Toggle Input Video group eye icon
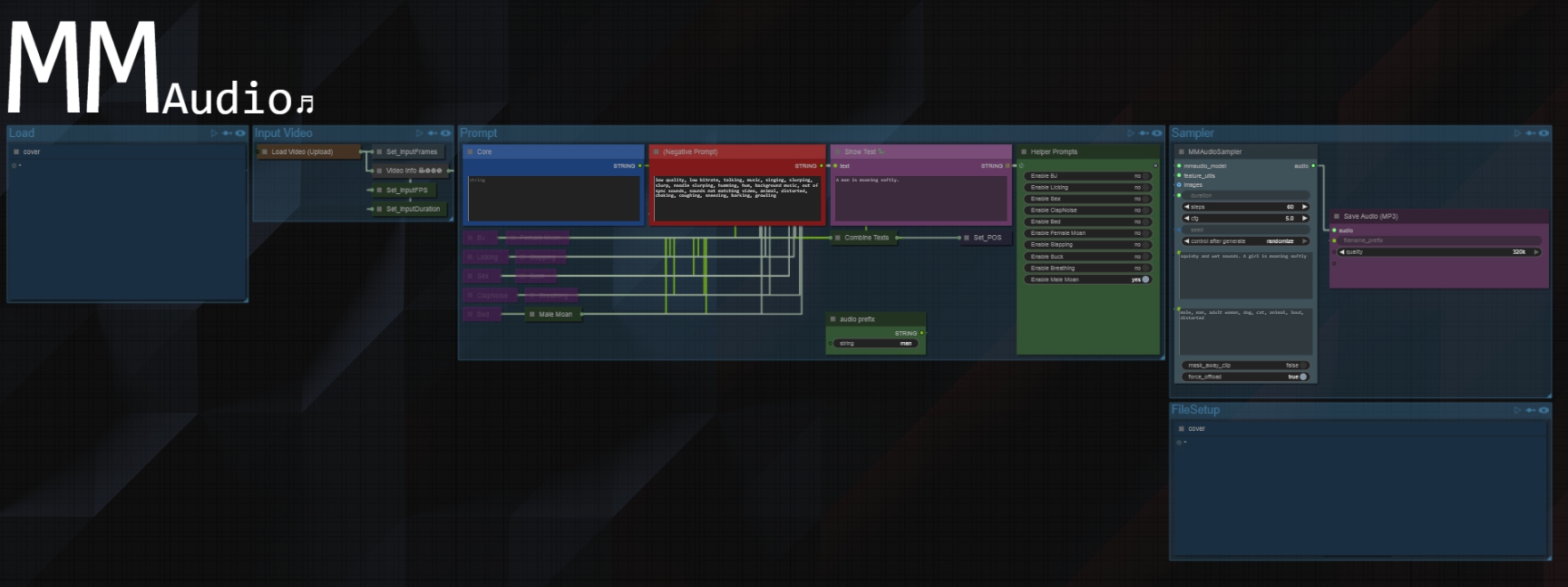The width and height of the screenshot is (1568, 587). 445,133
